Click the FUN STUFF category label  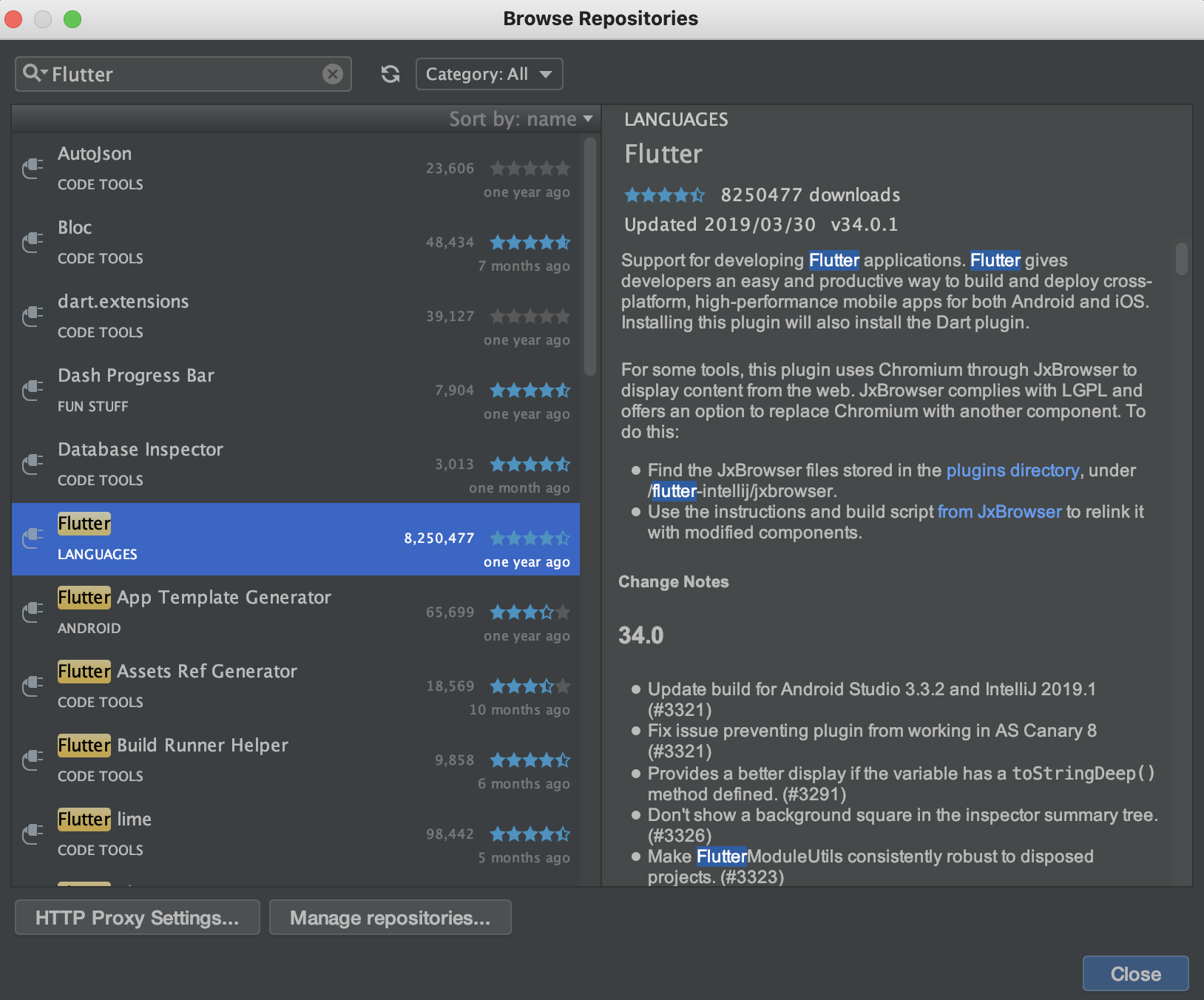pyautogui.click(x=93, y=407)
